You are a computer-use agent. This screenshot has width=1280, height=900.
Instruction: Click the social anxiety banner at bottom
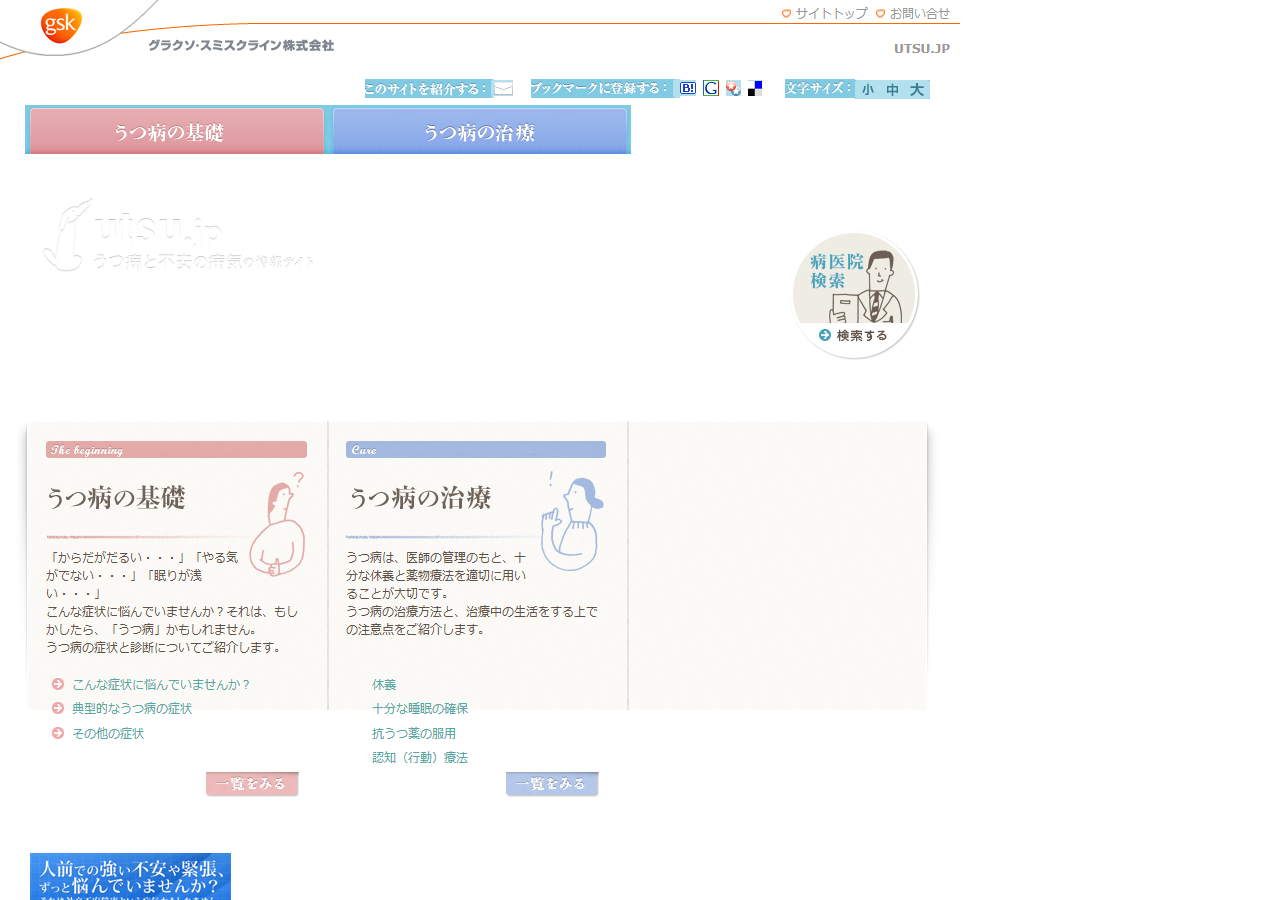point(130,877)
